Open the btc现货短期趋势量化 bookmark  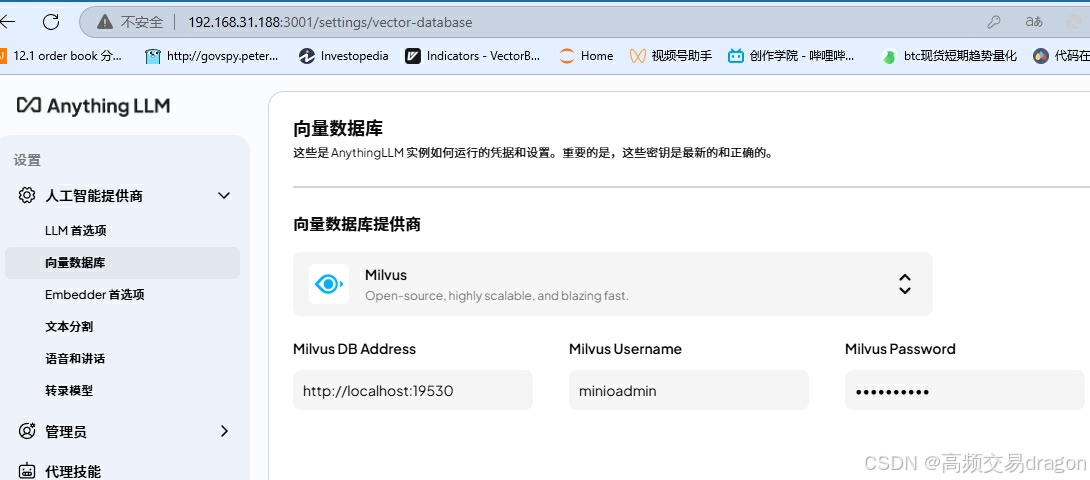pyautogui.click(x=950, y=56)
